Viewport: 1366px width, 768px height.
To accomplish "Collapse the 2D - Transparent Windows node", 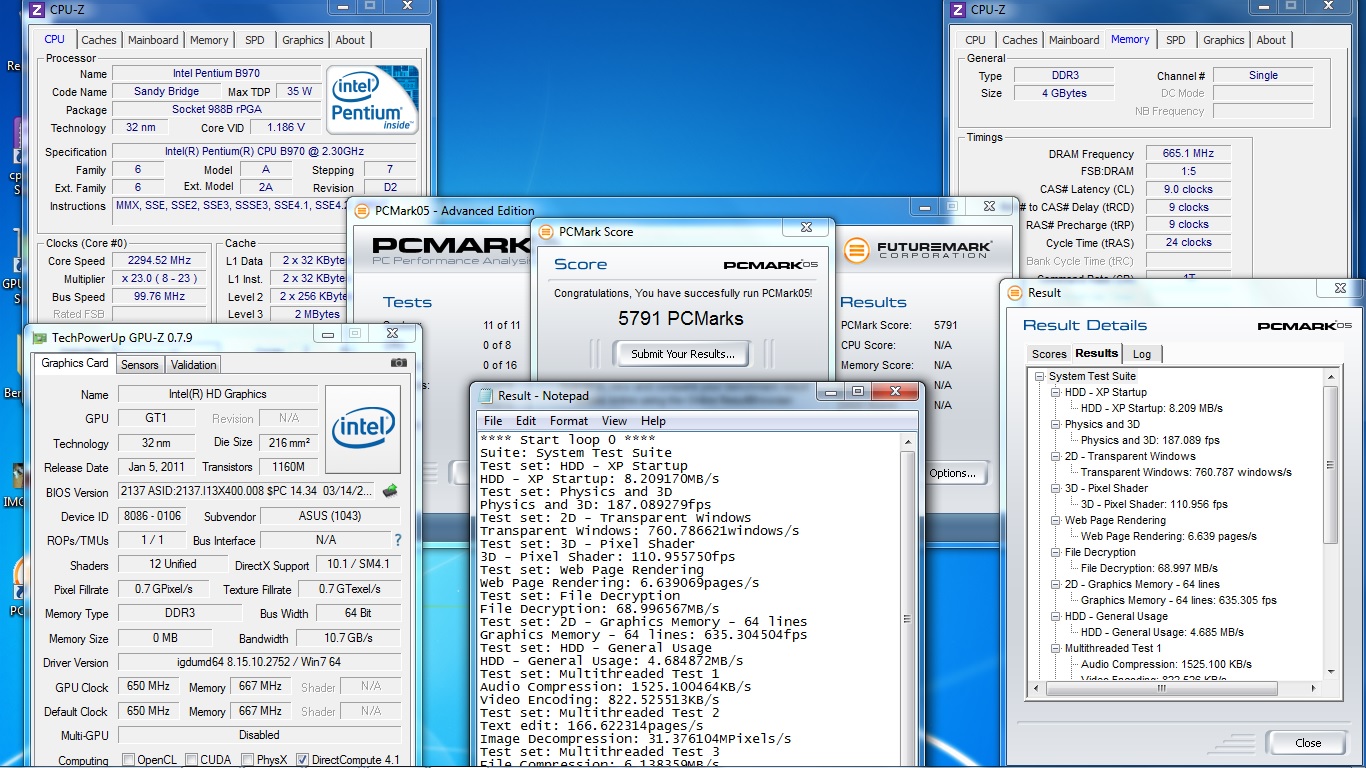I will pos(1056,456).
